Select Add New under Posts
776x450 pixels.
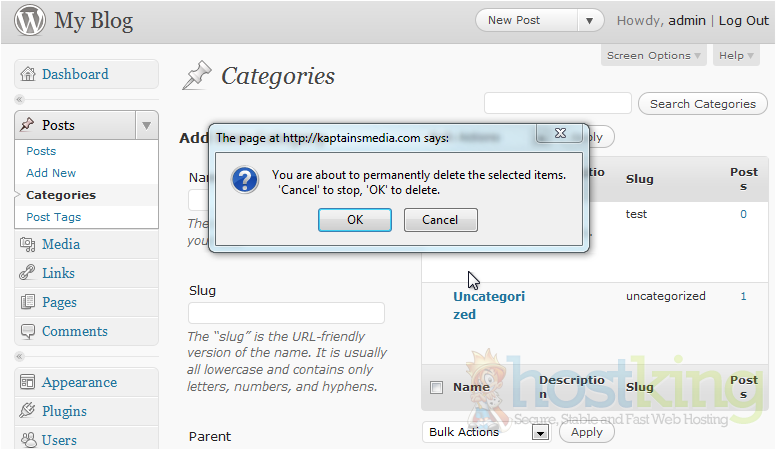click(x=51, y=173)
